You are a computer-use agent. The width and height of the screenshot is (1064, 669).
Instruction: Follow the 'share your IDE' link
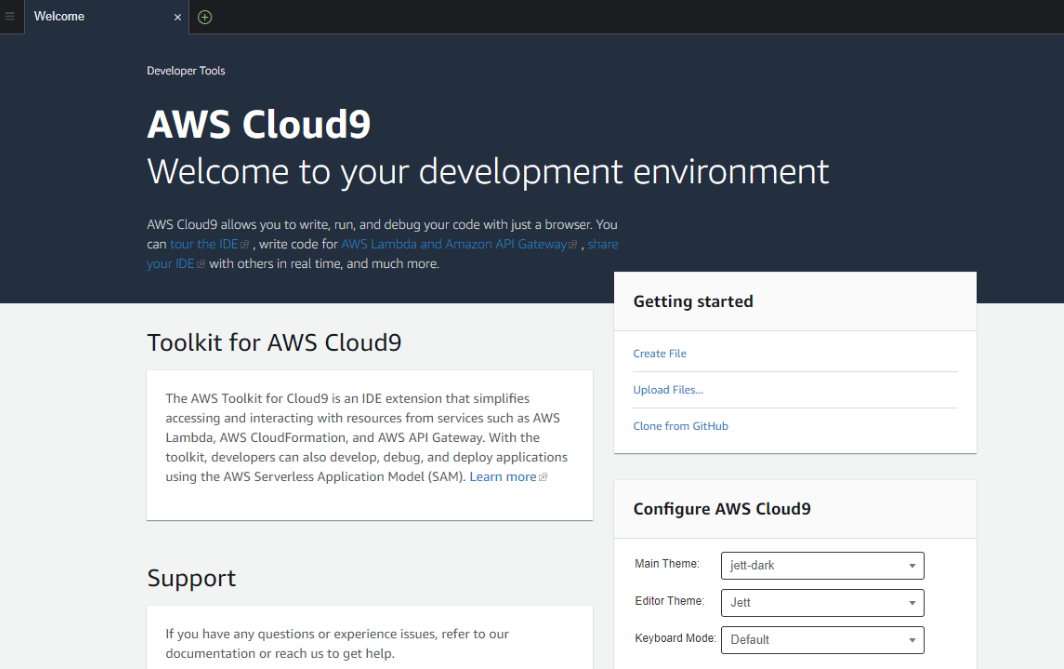click(x=602, y=244)
